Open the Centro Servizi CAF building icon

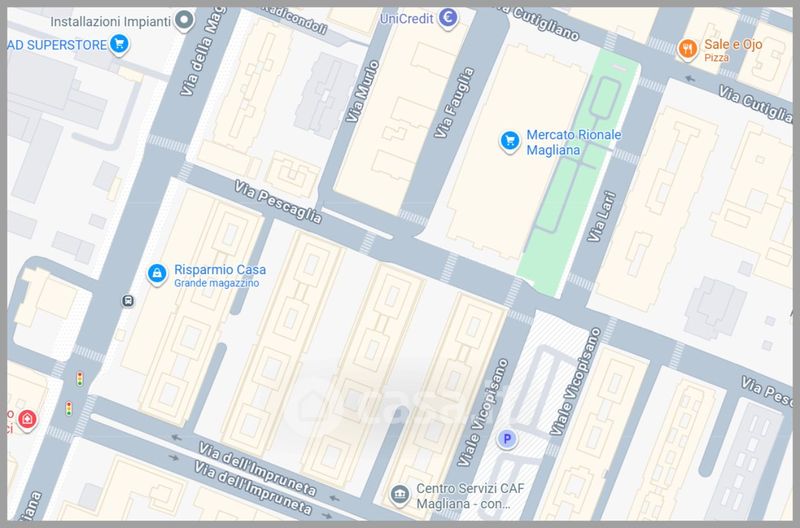coord(400,494)
